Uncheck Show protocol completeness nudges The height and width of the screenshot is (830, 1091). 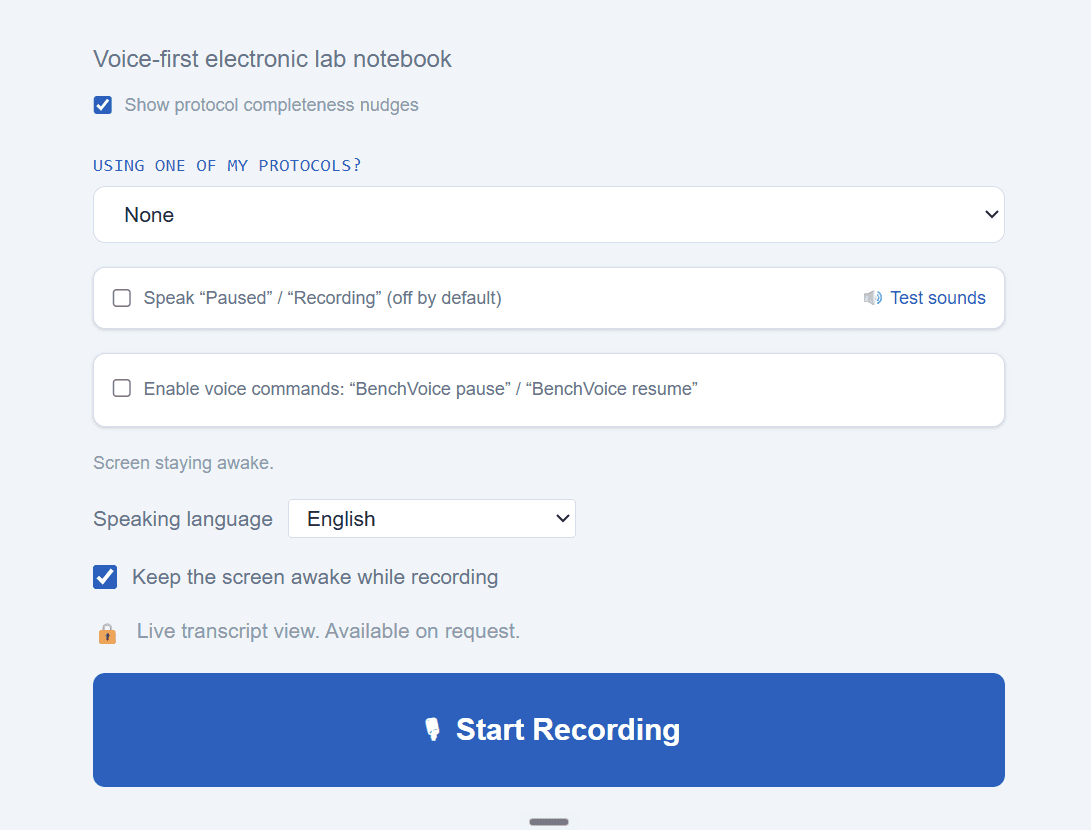(x=102, y=105)
